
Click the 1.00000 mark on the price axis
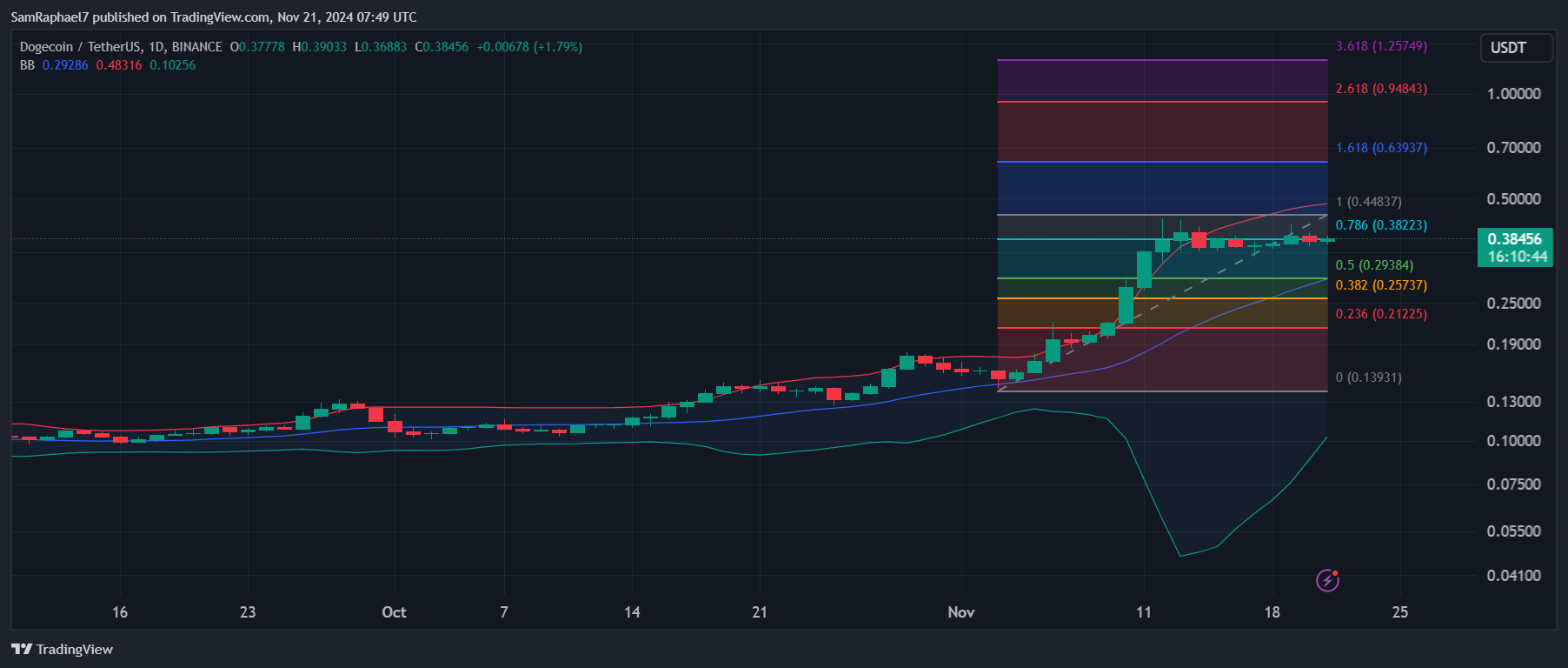[x=1513, y=94]
